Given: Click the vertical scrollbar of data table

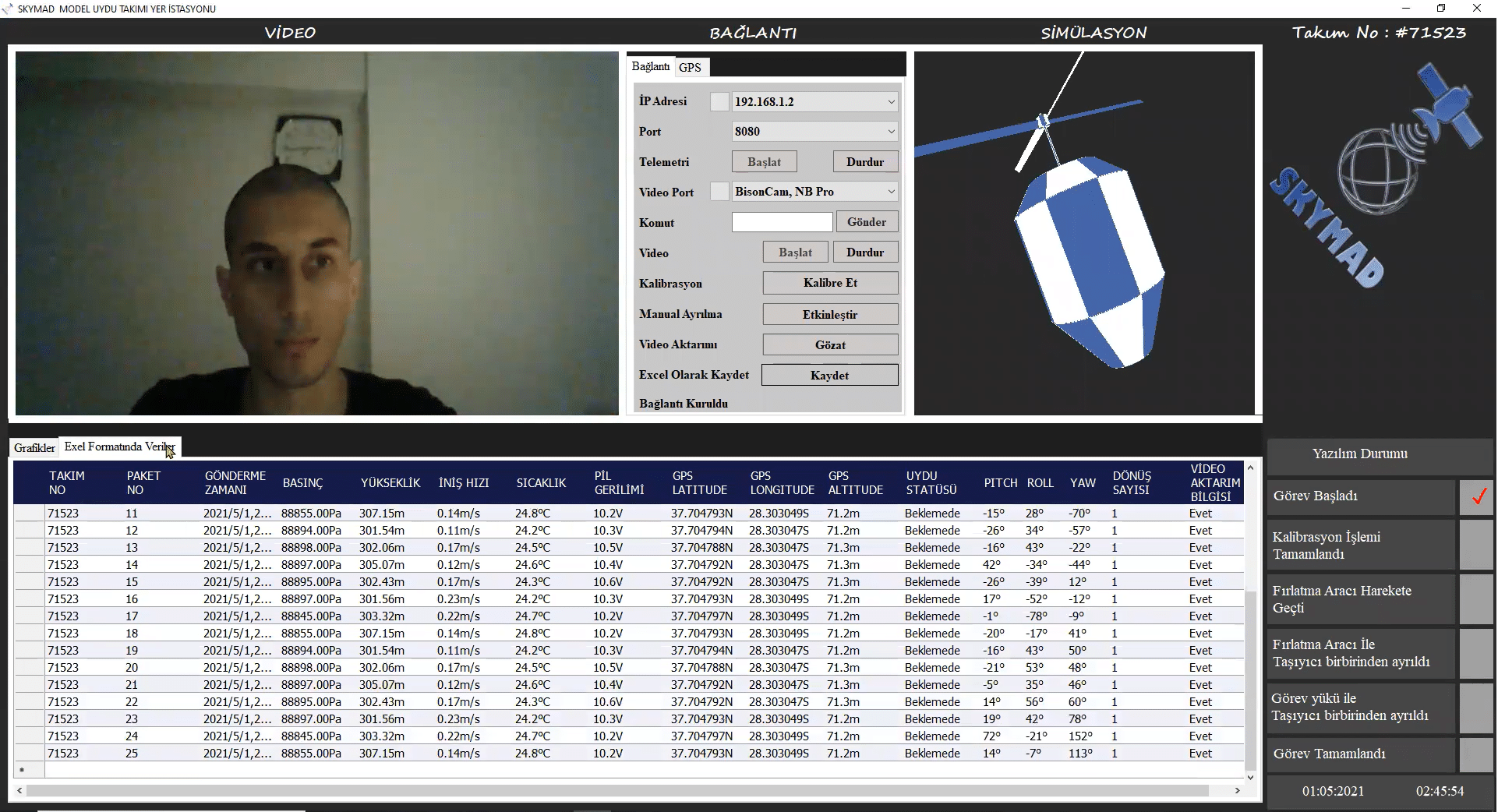Looking at the screenshot, I should (x=1250, y=681).
